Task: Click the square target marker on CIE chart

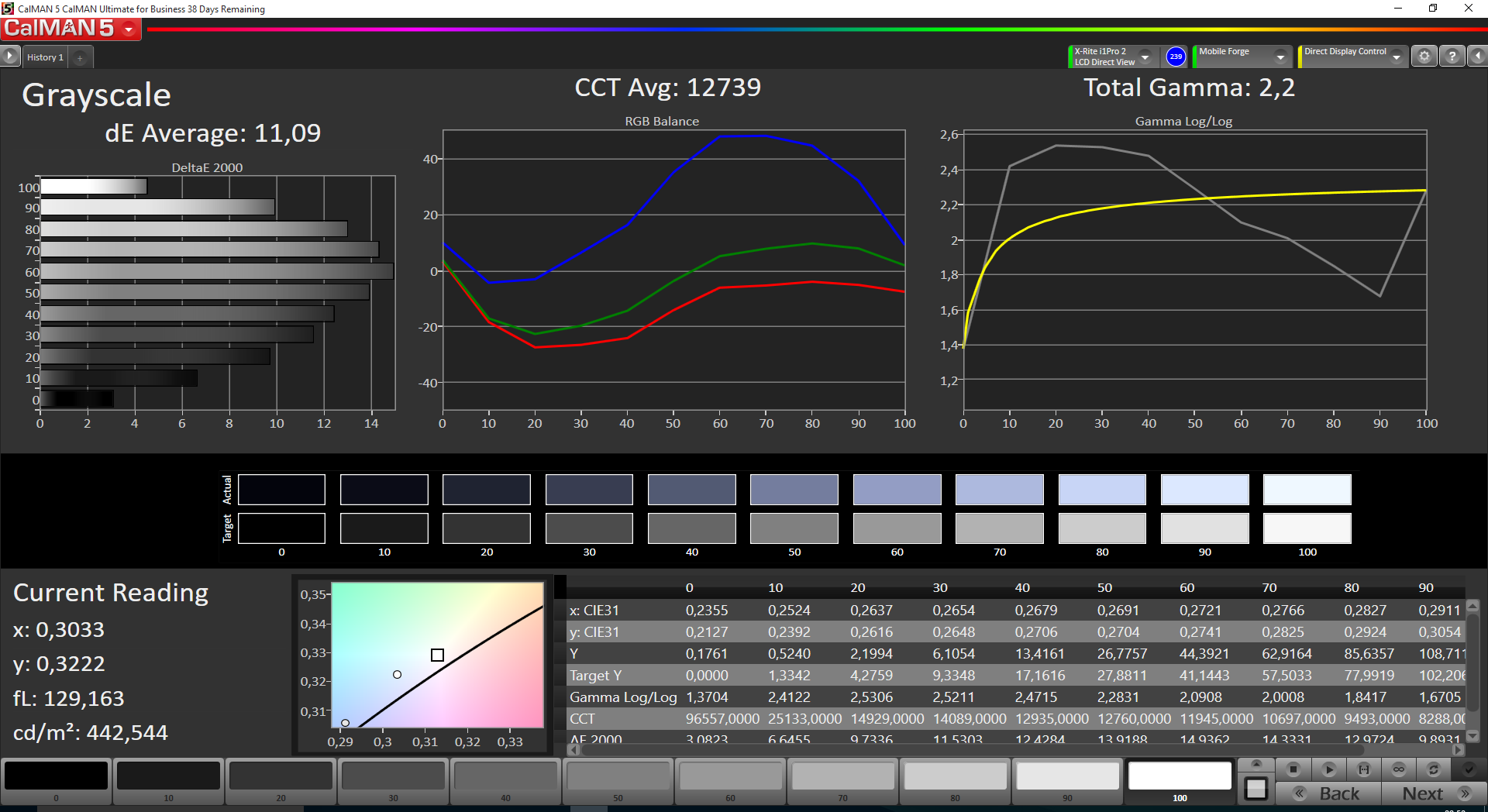Action: [437, 655]
